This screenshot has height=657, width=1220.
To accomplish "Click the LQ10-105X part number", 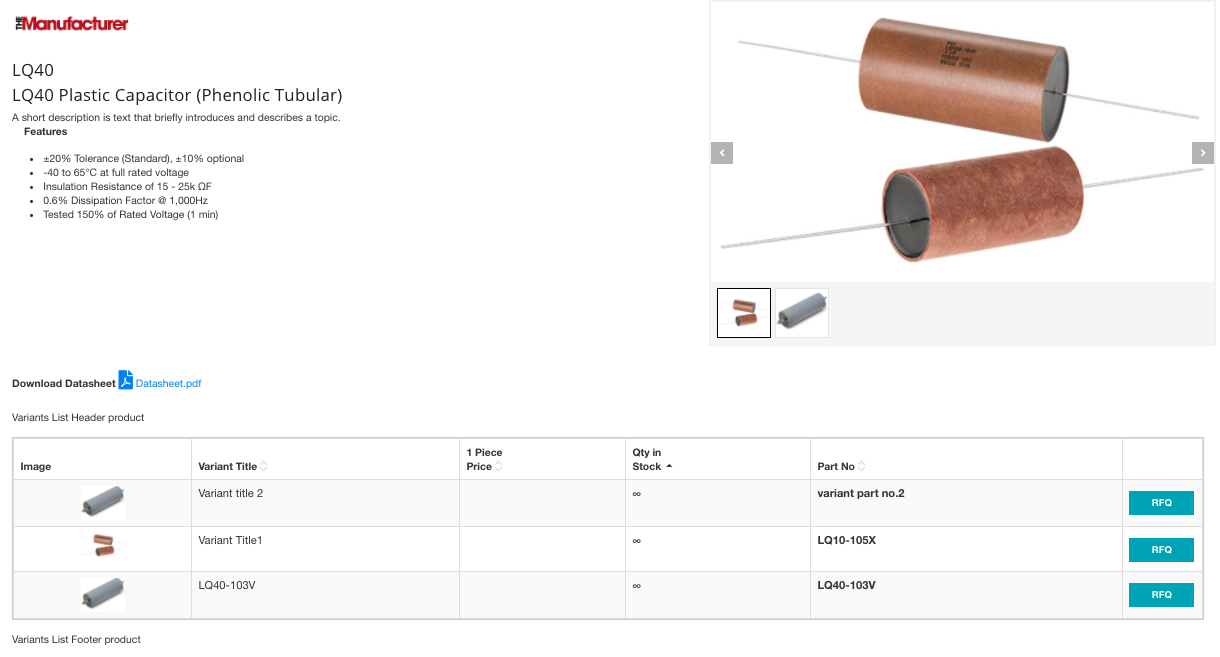I will tap(846, 540).
